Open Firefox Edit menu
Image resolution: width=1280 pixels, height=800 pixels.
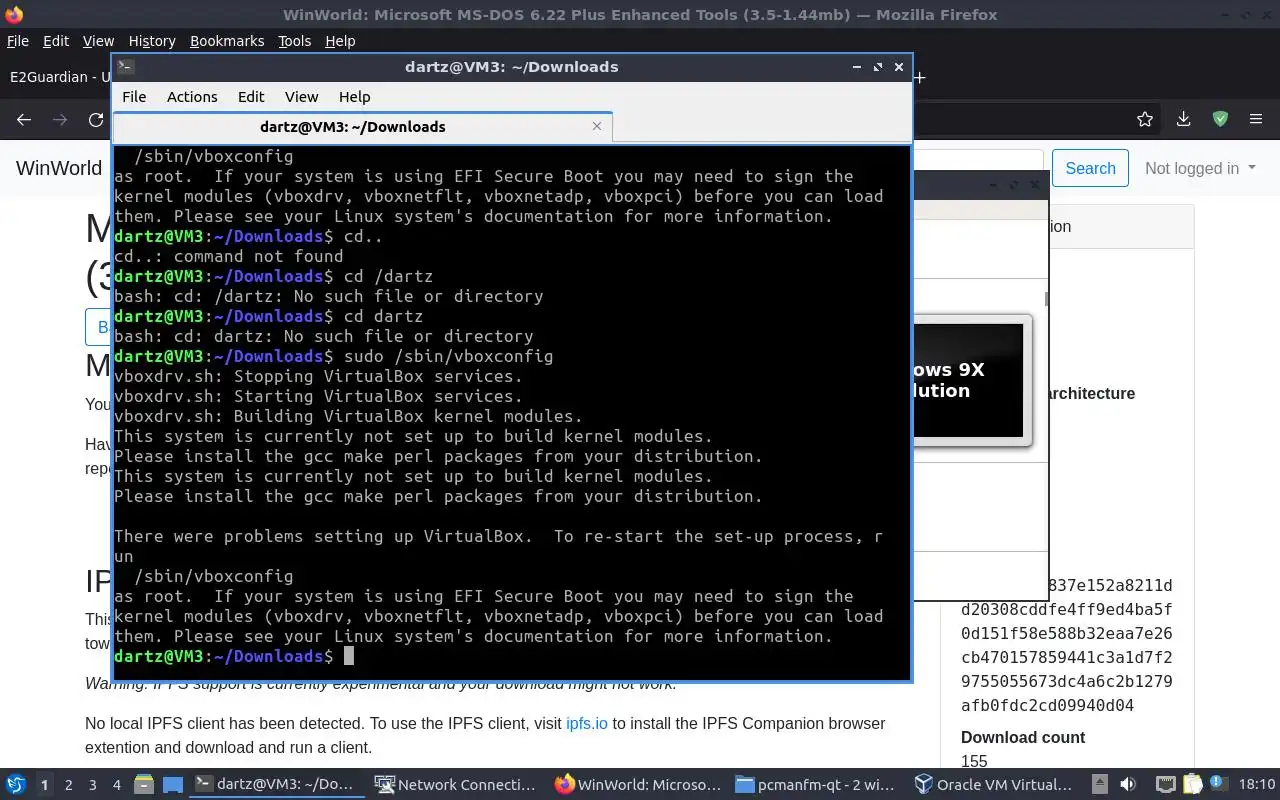coord(56,41)
